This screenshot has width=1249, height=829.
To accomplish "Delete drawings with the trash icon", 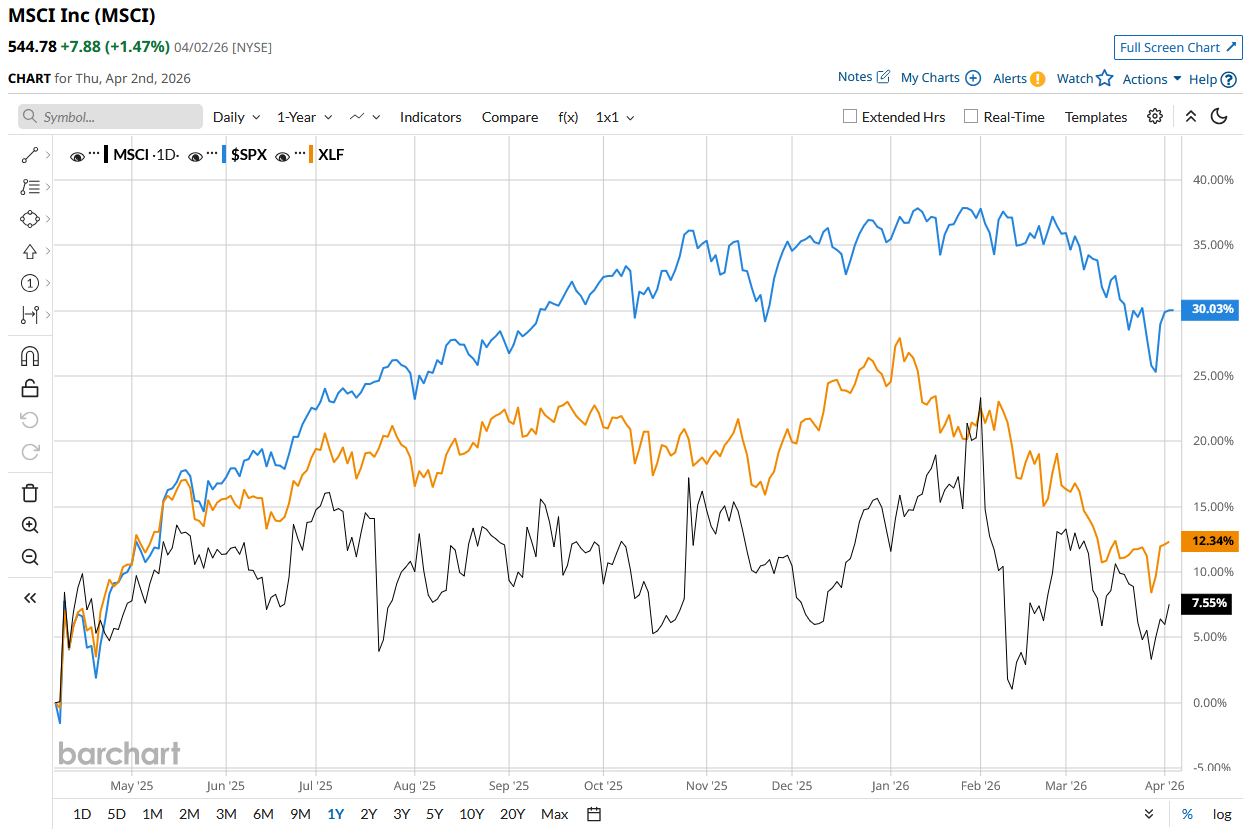I will pyautogui.click(x=30, y=492).
